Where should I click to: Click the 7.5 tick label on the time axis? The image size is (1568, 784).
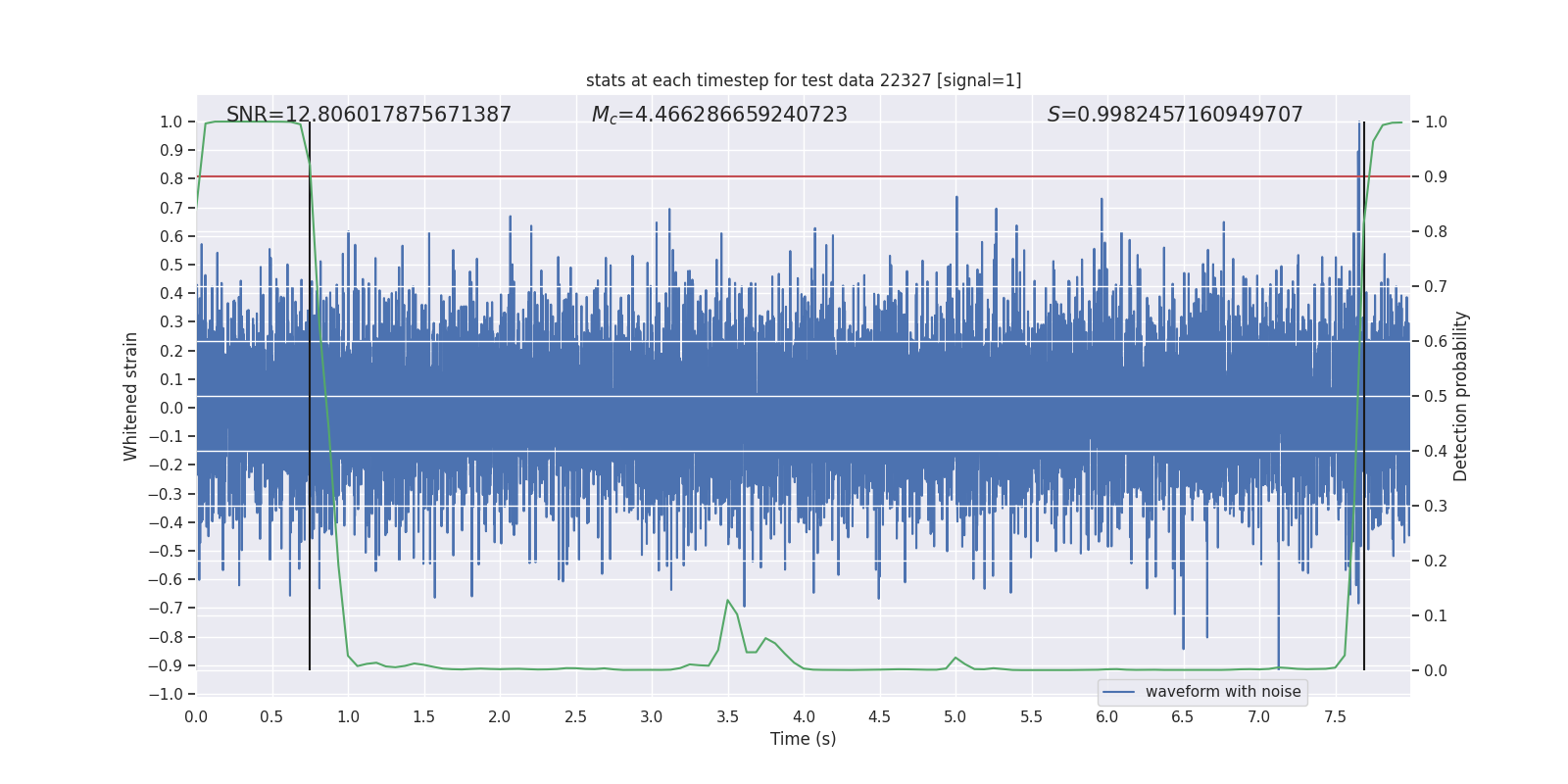click(x=1334, y=716)
